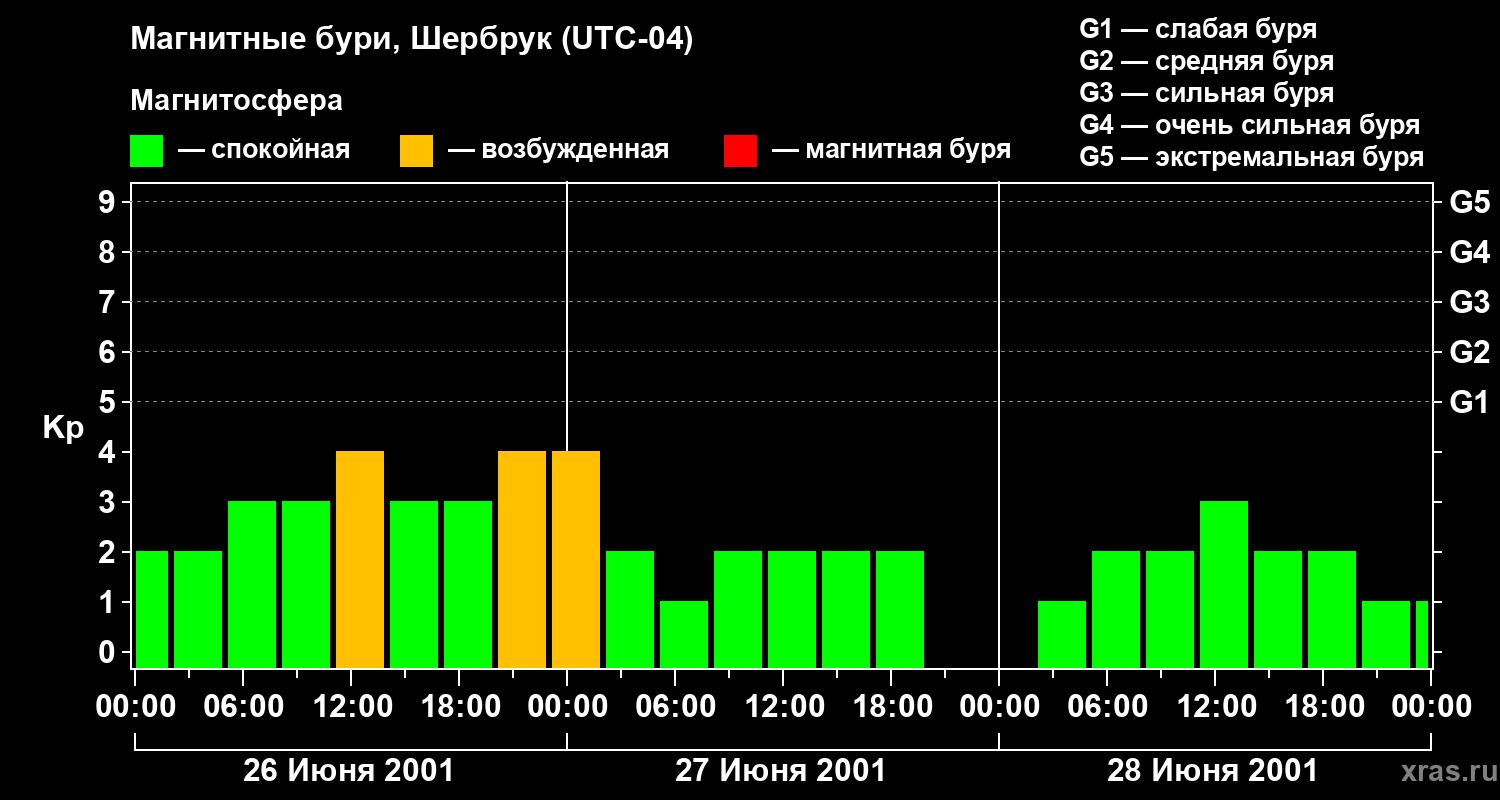
Task: Click the green Kp 3 bar over 06:00 on 26 June
Action: coord(252,584)
